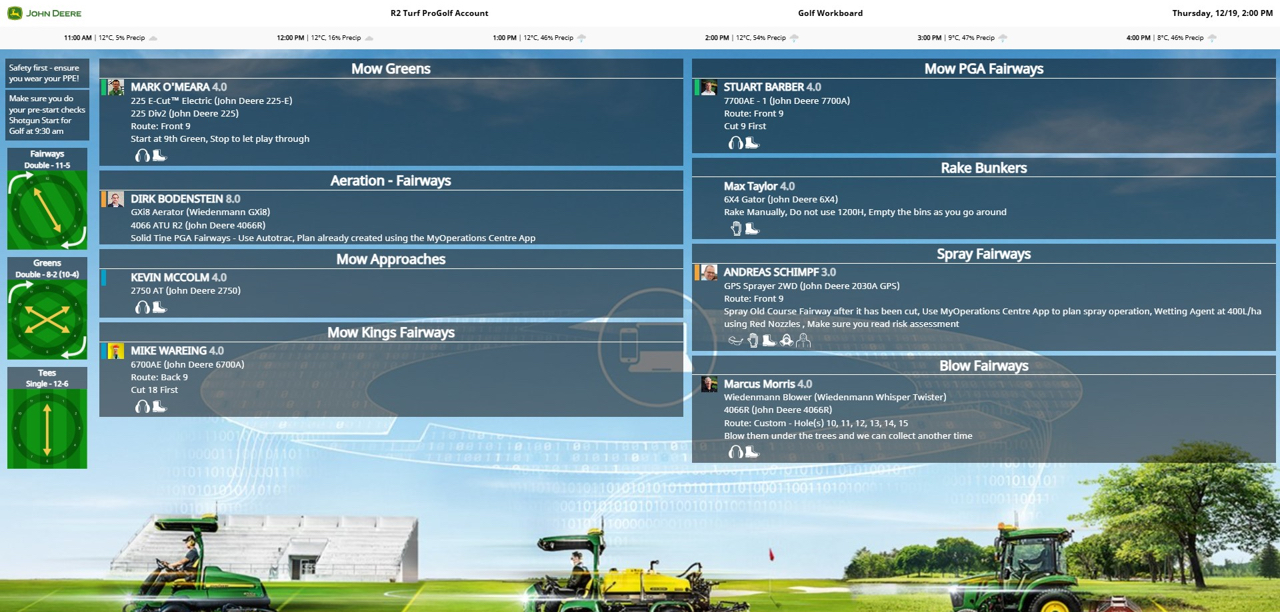Select the Spray Fairways job header
The height and width of the screenshot is (612, 1280).
(983, 254)
